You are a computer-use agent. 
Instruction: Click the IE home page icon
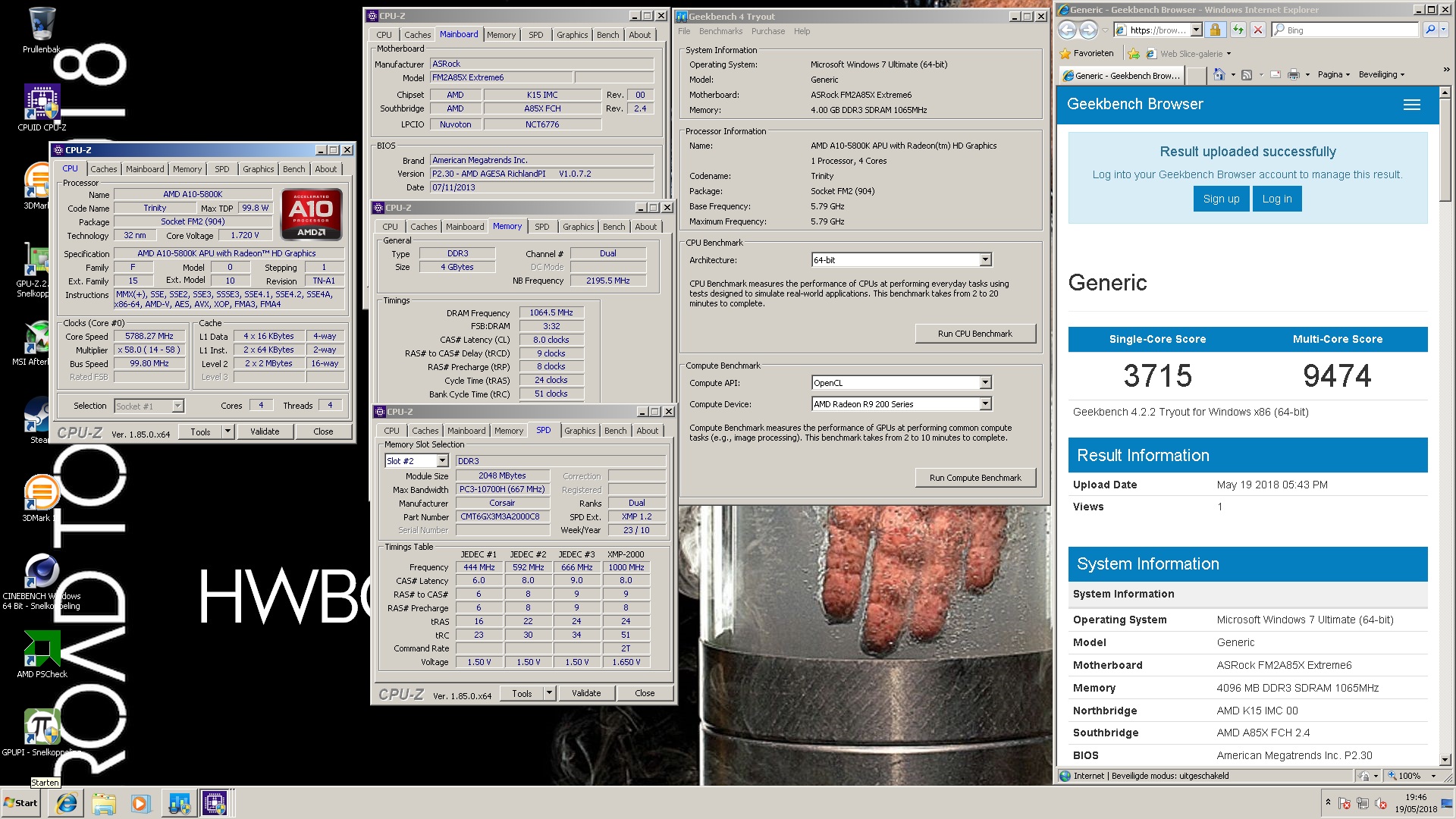1219,74
